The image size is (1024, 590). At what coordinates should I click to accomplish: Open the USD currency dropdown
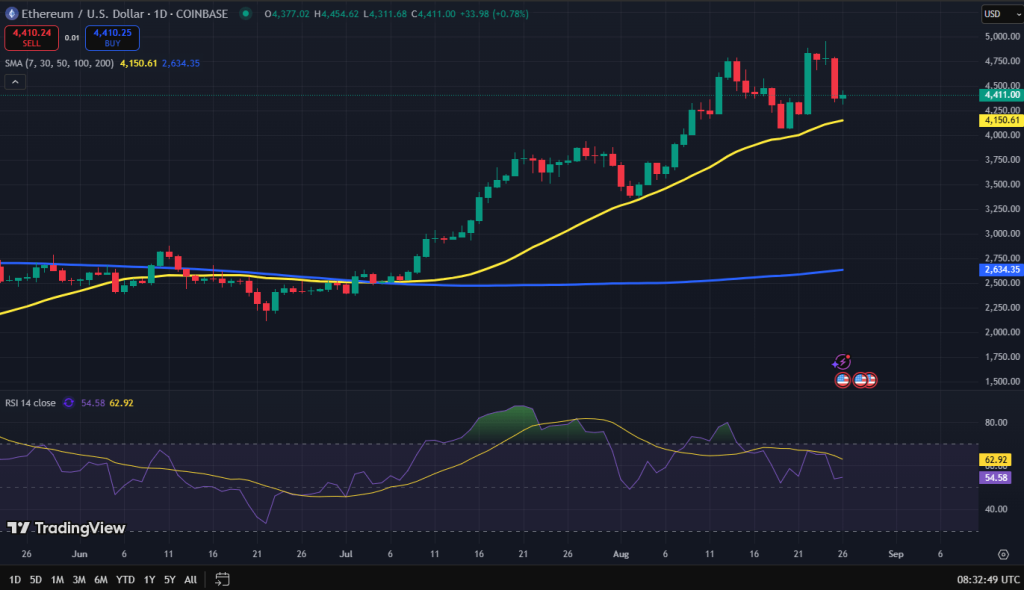(1001, 14)
